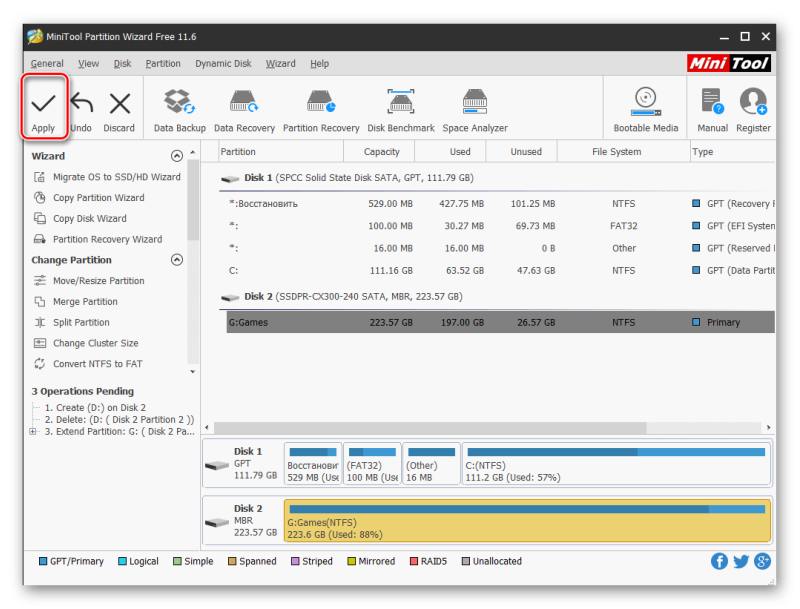Open the Twitter share icon
The image size is (800, 609).
pos(741,562)
